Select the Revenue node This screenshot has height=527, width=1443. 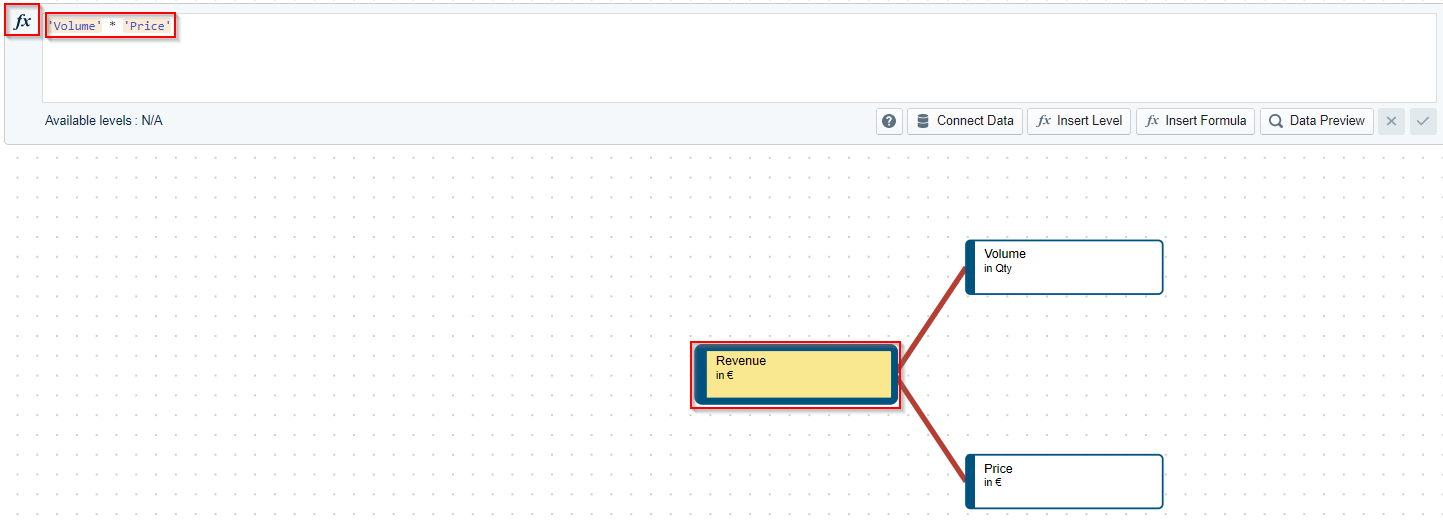[x=796, y=374]
